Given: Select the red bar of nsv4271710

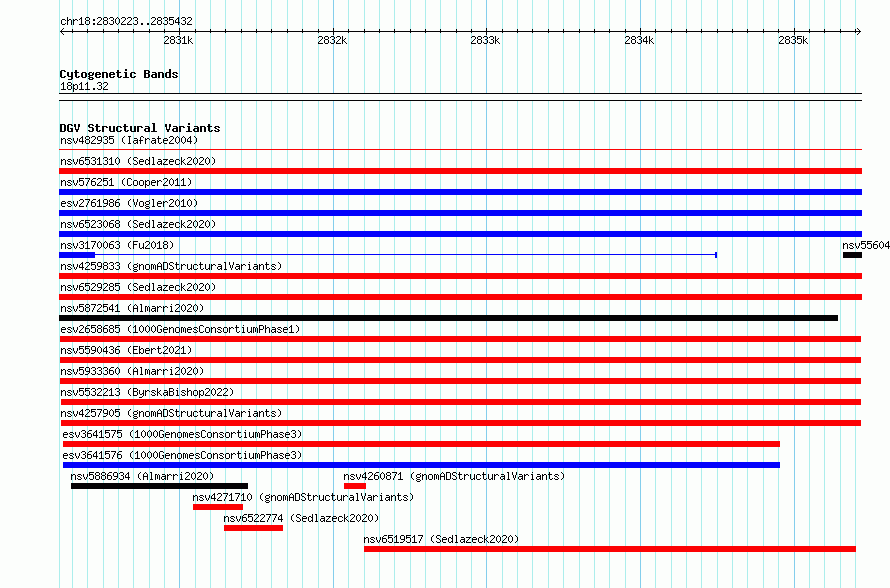Looking at the screenshot, I should coord(218,507).
